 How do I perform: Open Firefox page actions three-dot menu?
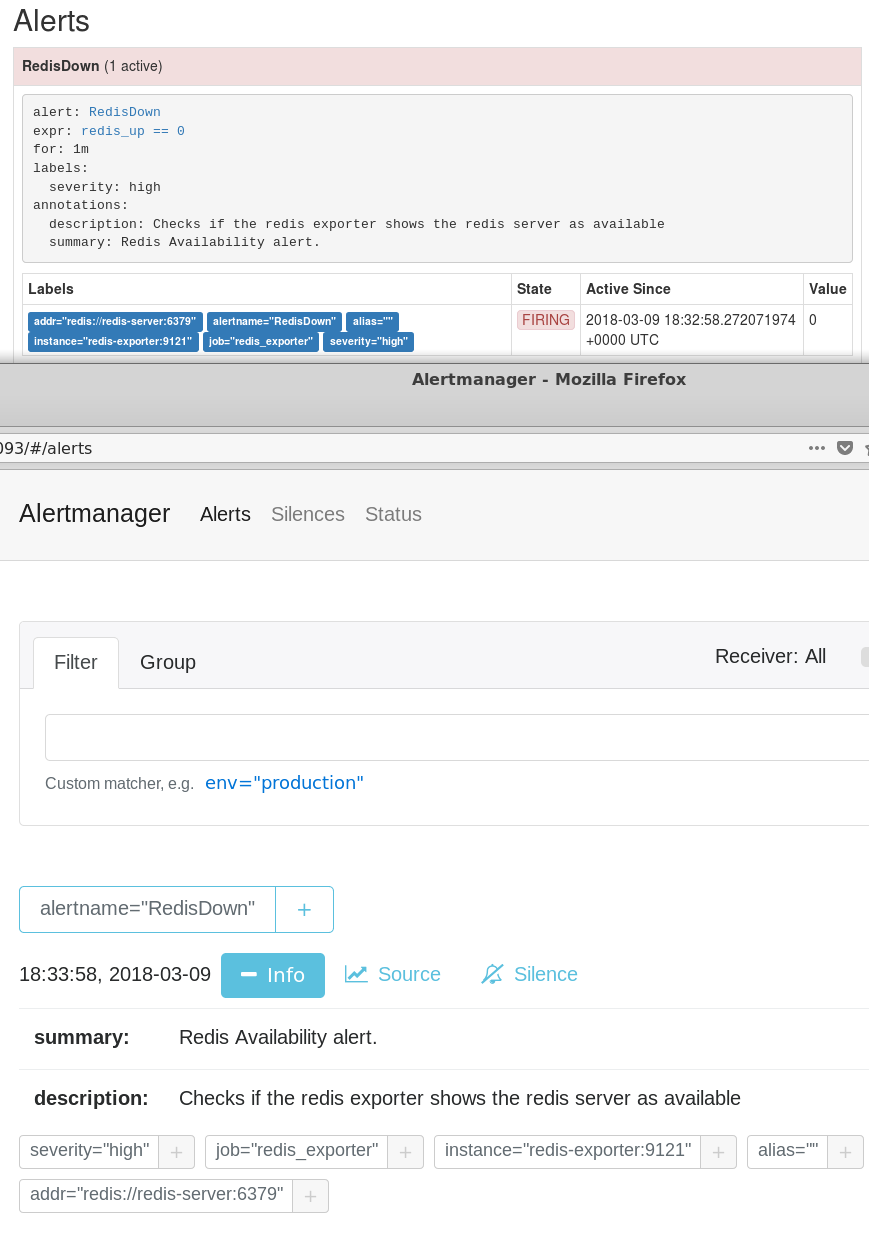click(817, 448)
